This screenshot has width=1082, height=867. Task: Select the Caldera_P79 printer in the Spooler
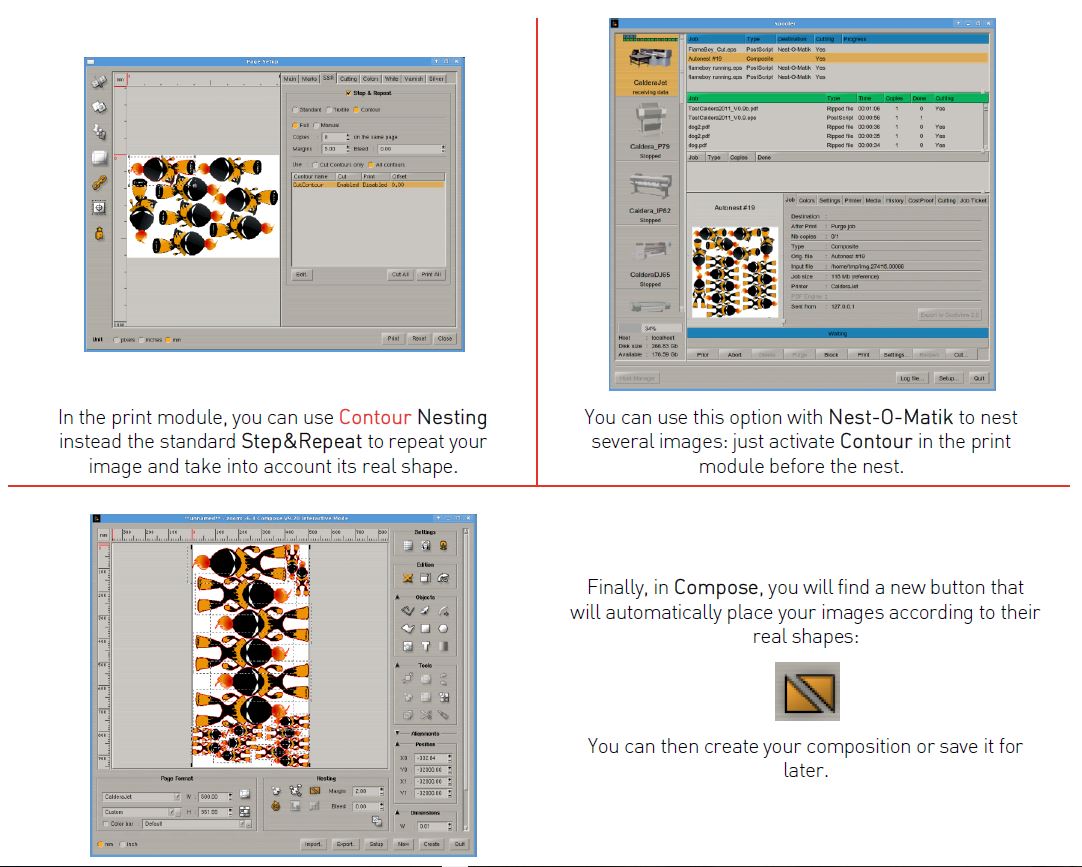tap(649, 130)
